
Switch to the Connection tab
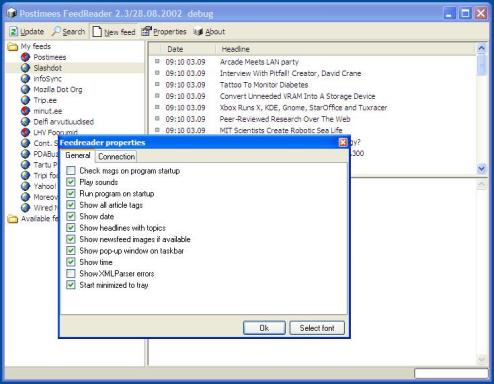[x=116, y=156]
